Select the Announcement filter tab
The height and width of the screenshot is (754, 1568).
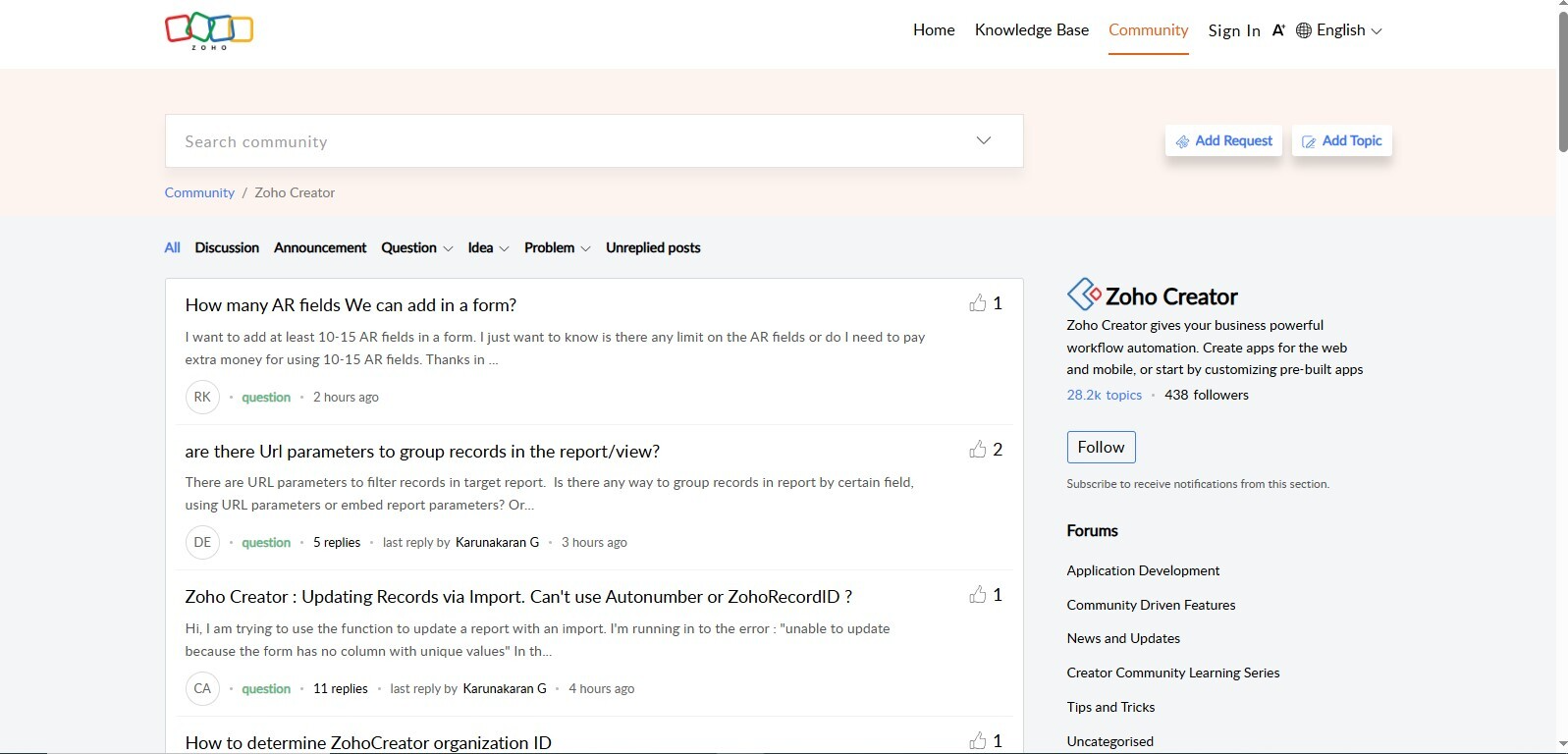click(320, 247)
